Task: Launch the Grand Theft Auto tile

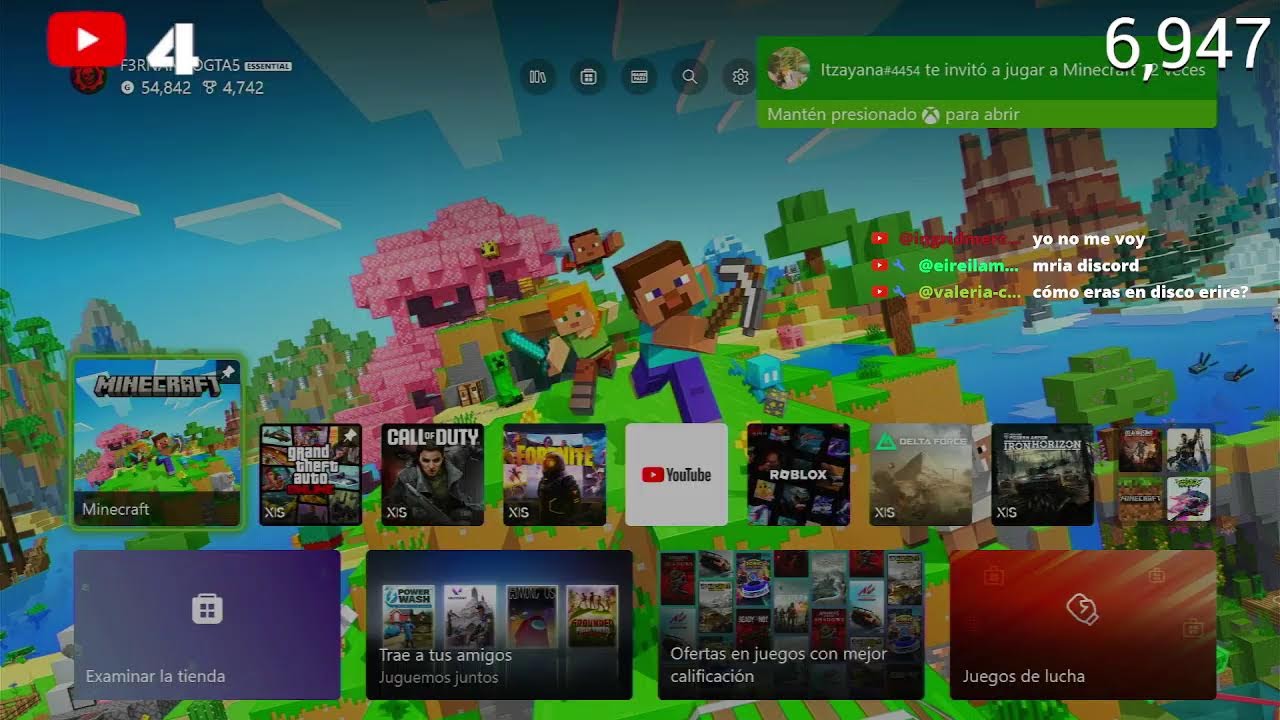Action: (310, 474)
